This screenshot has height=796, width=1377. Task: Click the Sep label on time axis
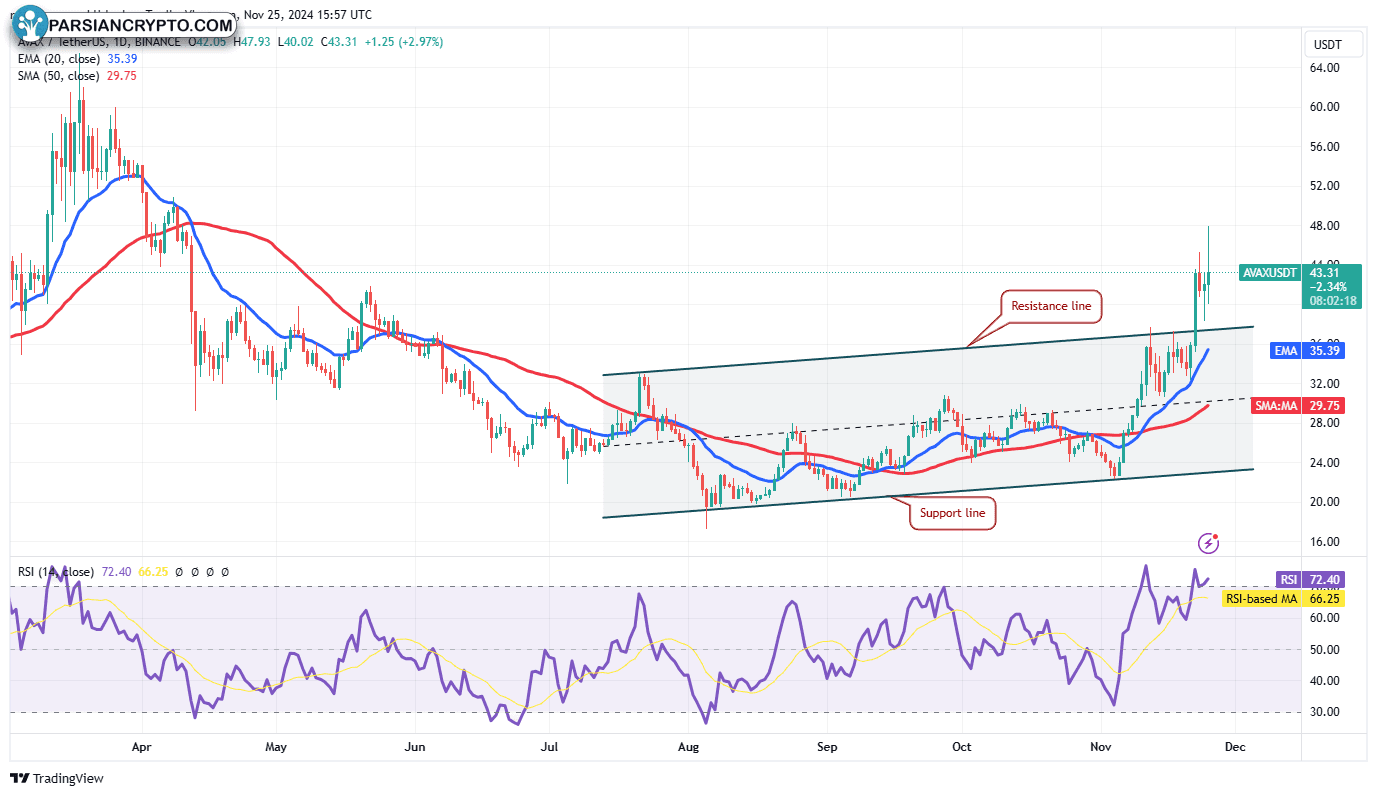point(827,746)
